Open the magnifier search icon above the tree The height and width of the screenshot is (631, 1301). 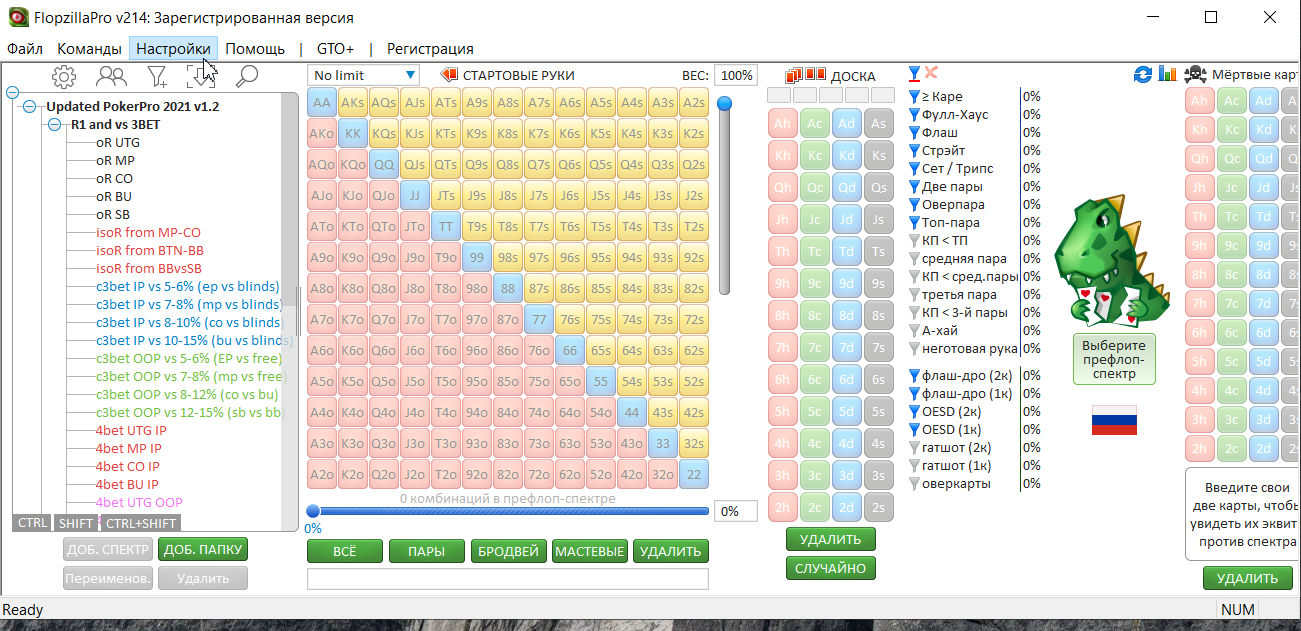[246, 76]
